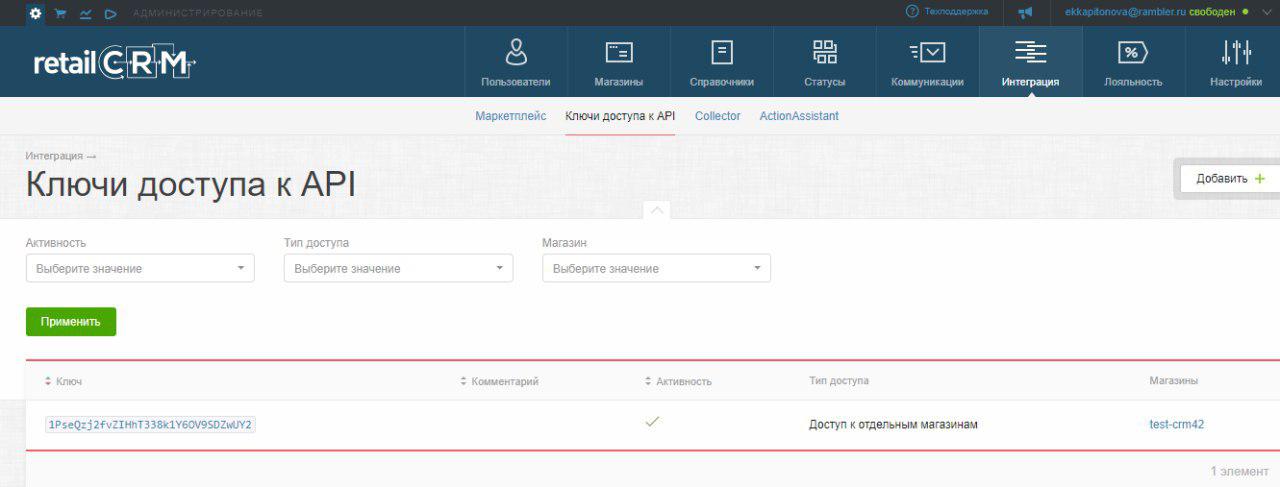Open the Справочники section
This screenshot has height=487, width=1280.
coord(722,62)
